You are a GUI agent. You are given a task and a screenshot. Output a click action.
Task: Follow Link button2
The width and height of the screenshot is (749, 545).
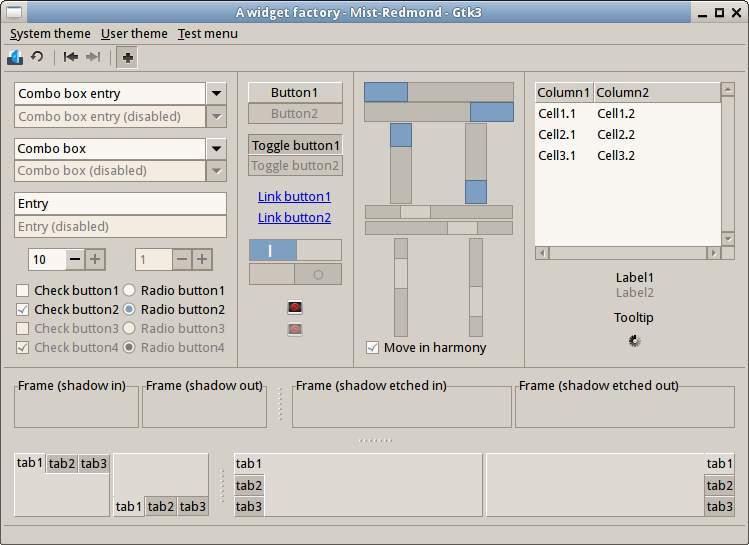point(294,217)
